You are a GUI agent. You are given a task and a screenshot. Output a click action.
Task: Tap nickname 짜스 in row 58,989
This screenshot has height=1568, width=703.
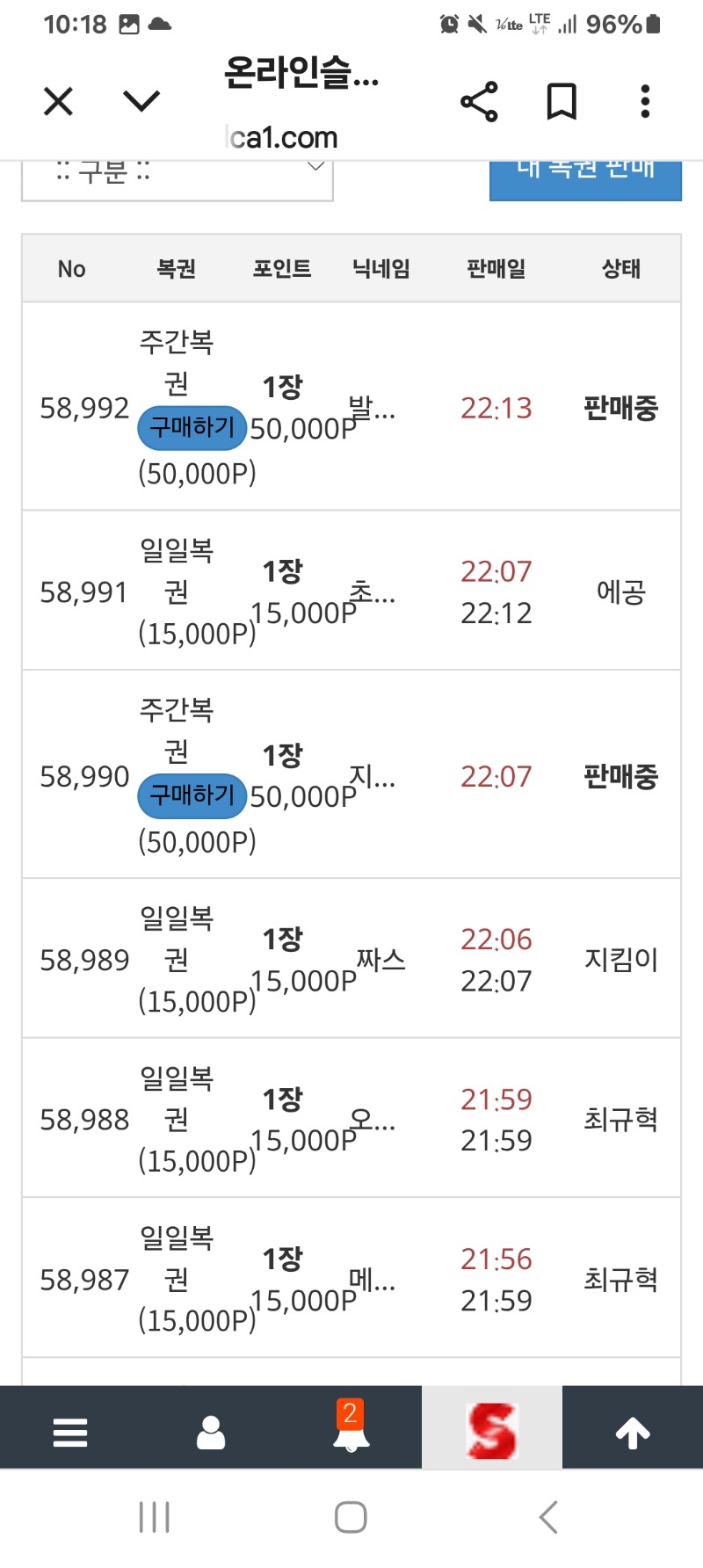378,960
